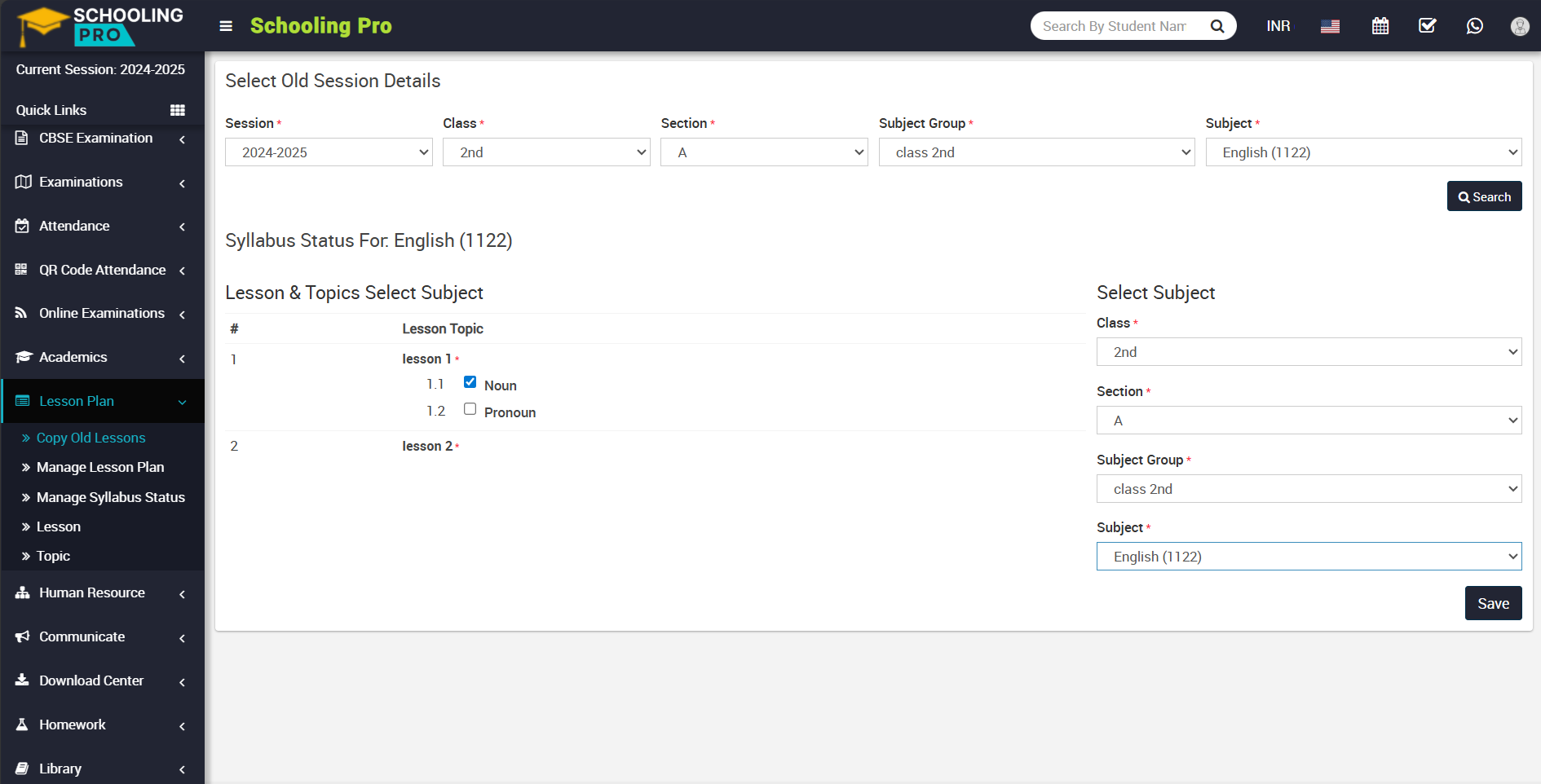Viewport: 1541px width, 784px height.
Task: Click the Lesson Plan list icon
Action: pos(23,401)
